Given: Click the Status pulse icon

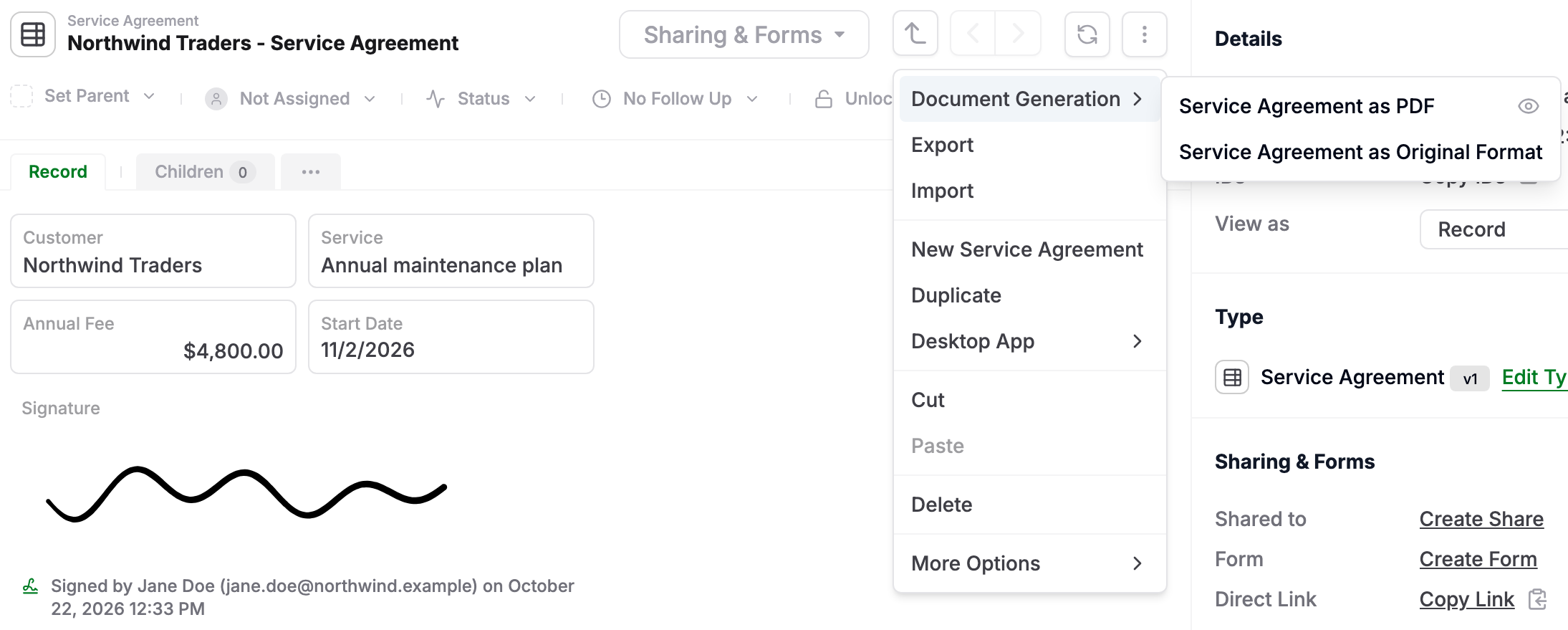Looking at the screenshot, I should pos(436,99).
